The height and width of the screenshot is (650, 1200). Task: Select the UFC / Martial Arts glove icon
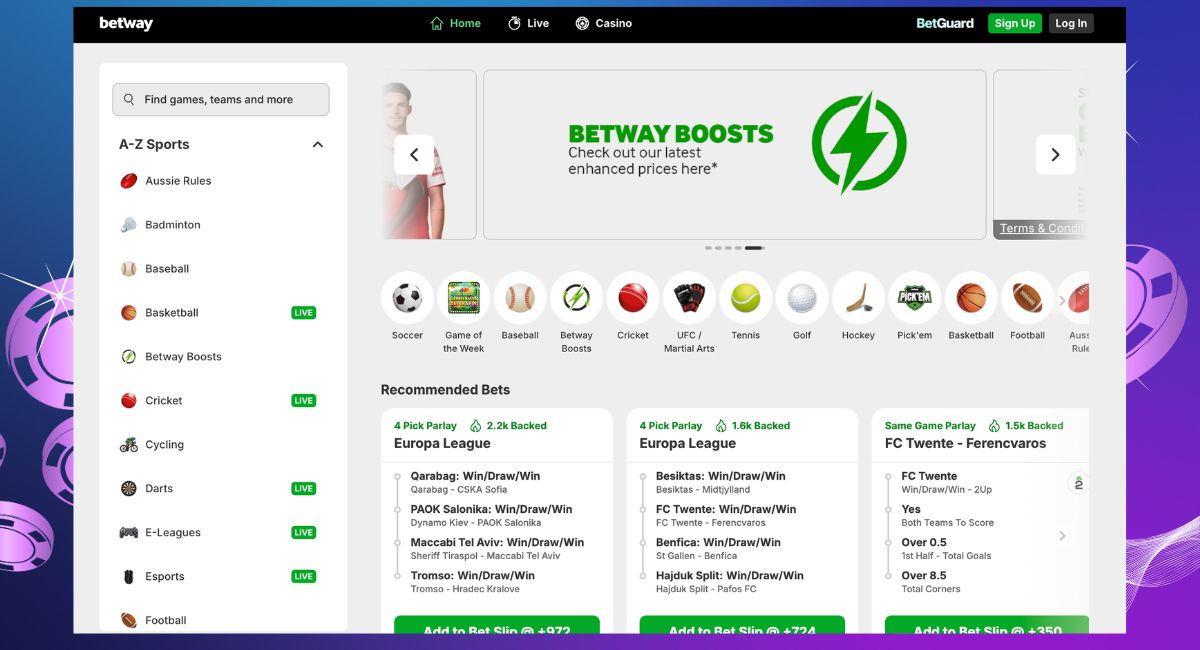click(689, 298)
